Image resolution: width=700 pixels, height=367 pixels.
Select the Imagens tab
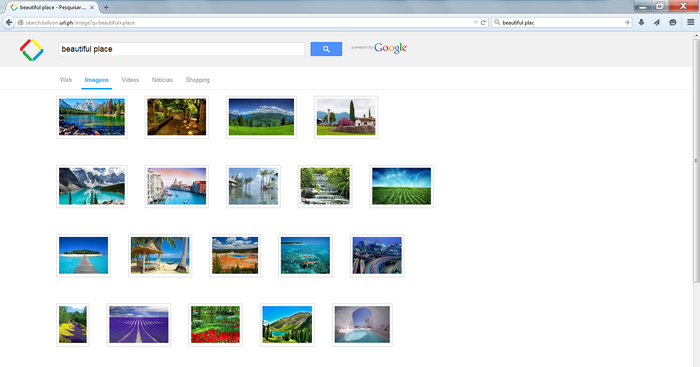96,80
